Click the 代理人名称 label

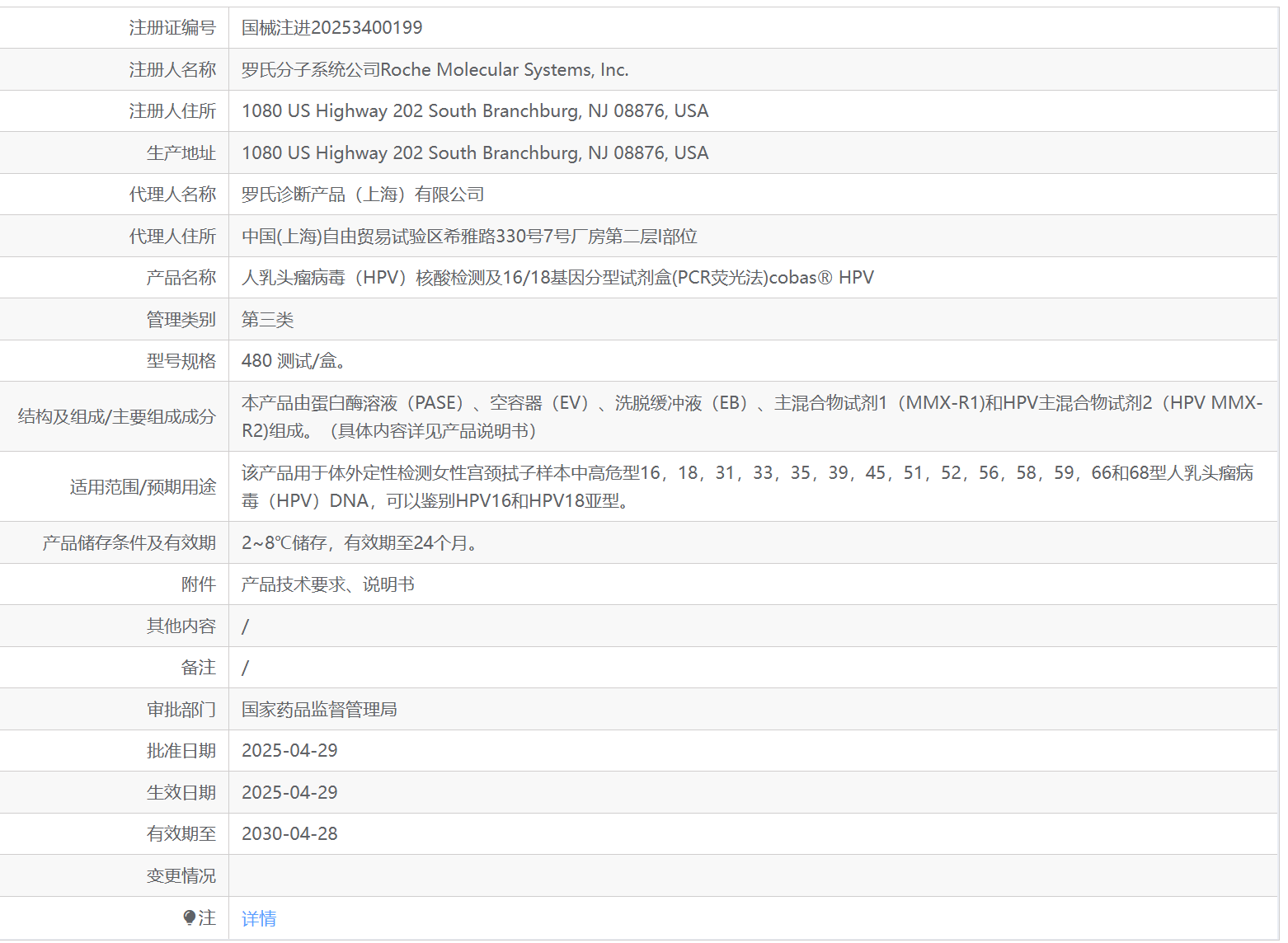pos(172,195)
